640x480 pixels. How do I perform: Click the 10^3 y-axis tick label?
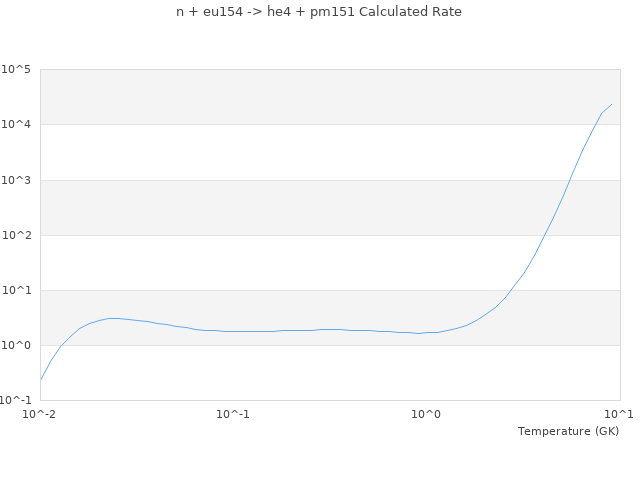click(16, 180)
